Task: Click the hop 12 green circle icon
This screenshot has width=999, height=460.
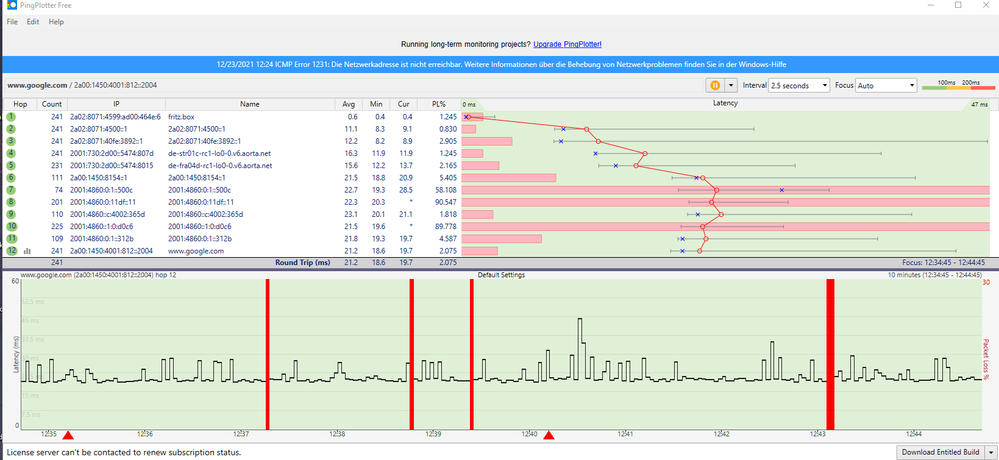Action: (x=11, y=251)
